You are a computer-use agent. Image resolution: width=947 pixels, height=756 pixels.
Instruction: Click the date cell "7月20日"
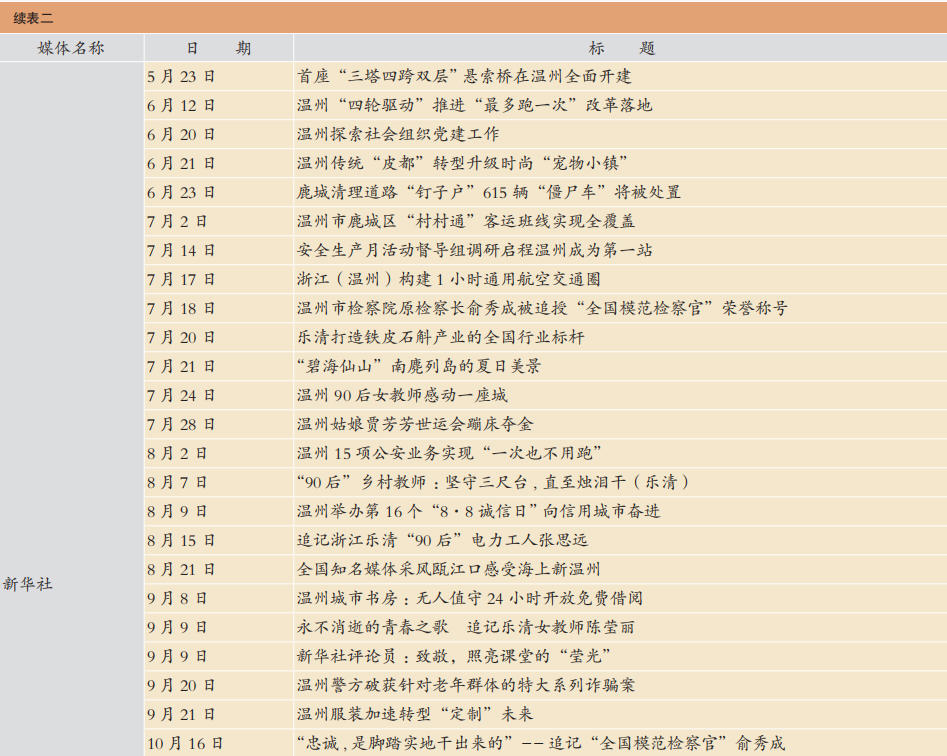pyautogui.click(x=181, y=338)
